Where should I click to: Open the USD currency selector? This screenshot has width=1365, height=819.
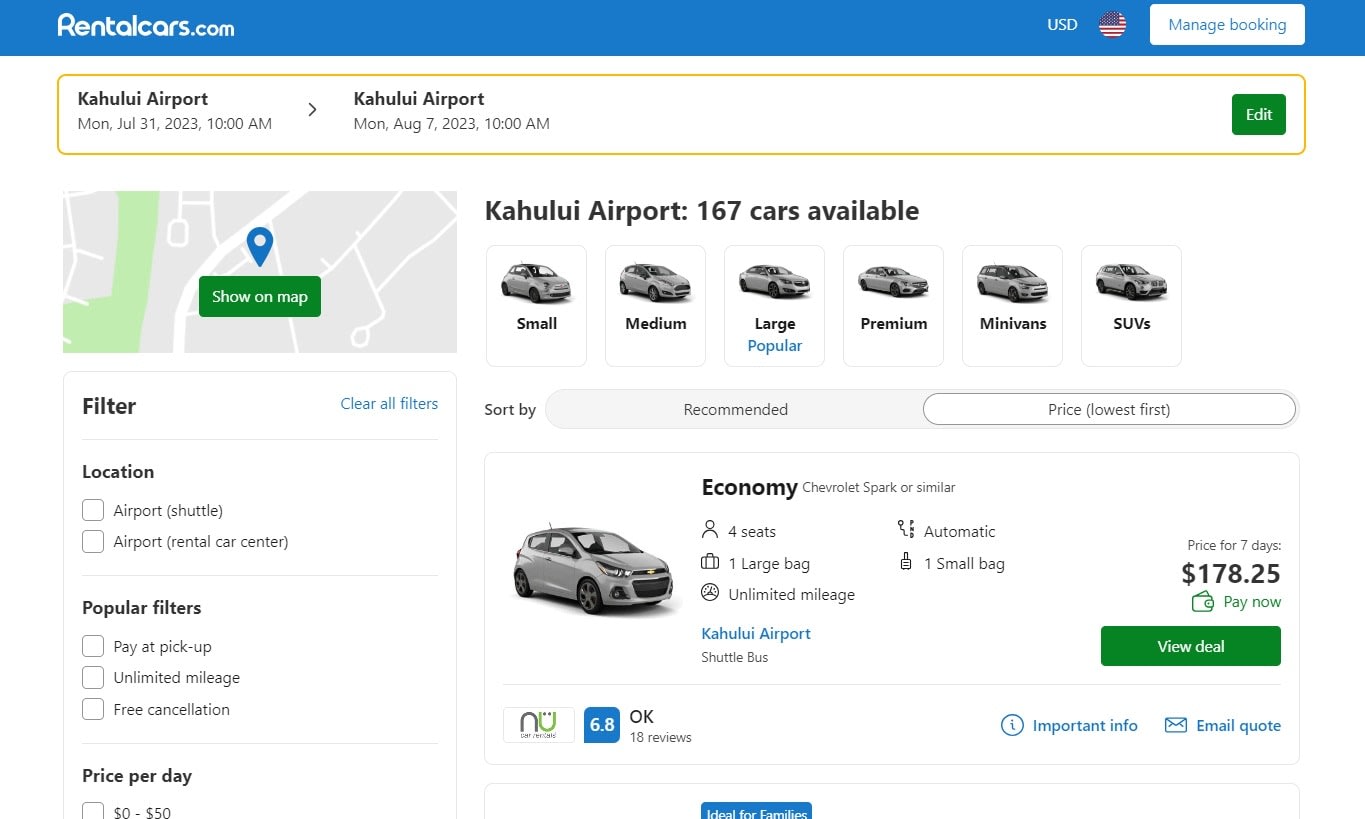1062,25
